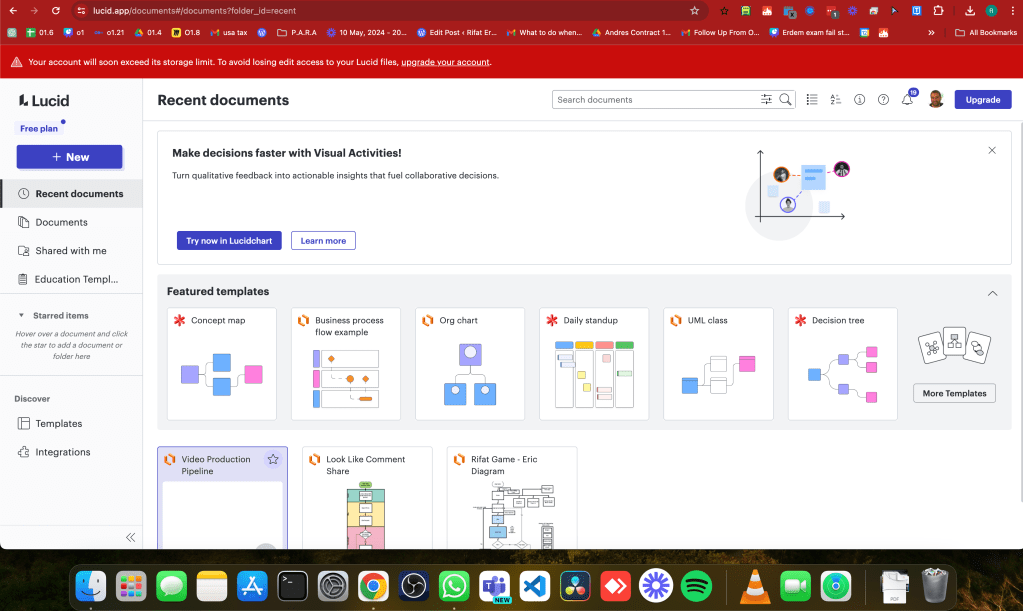The image size is (1023, 611).
Task: Open the help question mark icon
Action: 883,99
